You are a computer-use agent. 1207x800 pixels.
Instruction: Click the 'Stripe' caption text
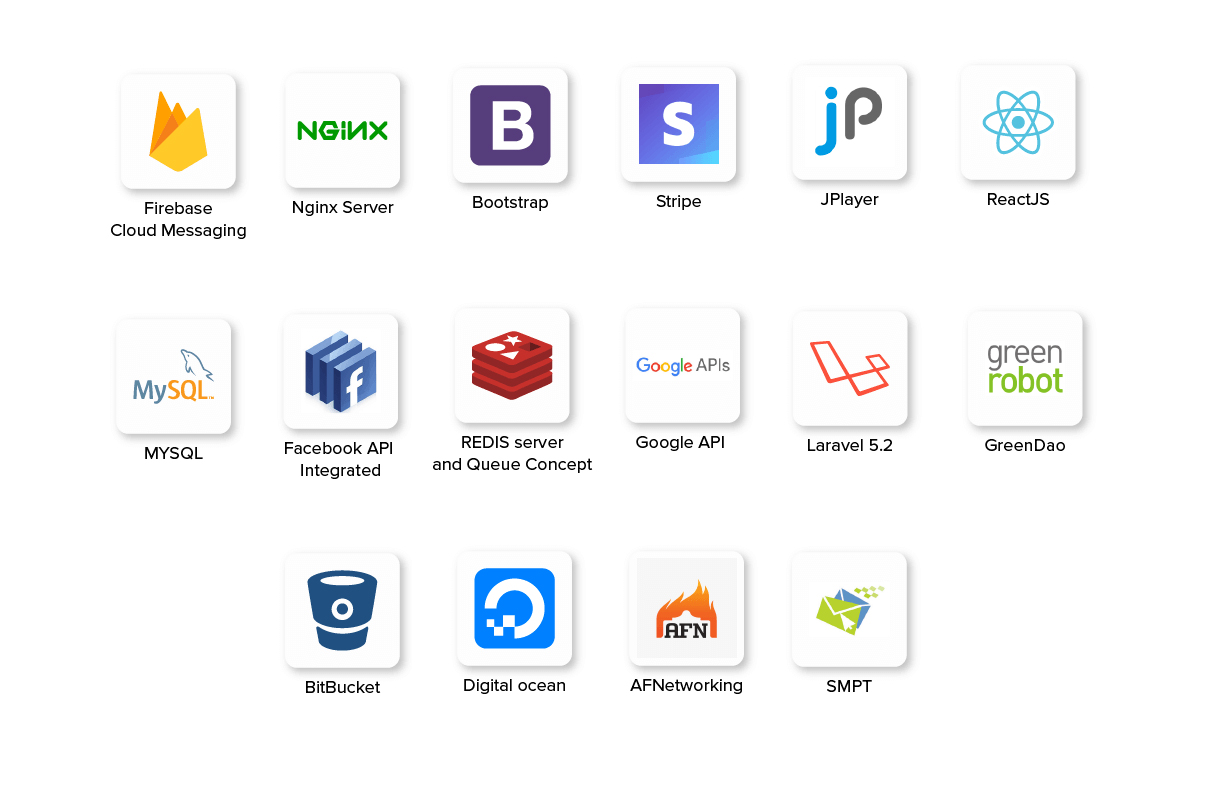(x=679, y=202)
